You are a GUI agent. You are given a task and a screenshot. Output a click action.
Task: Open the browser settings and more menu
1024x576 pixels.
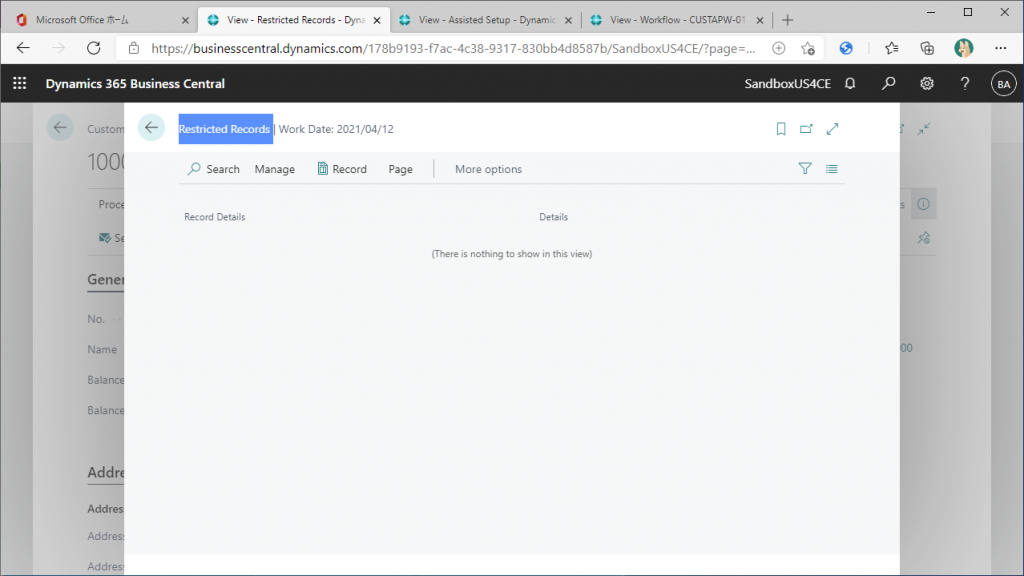click(1000, 48)
